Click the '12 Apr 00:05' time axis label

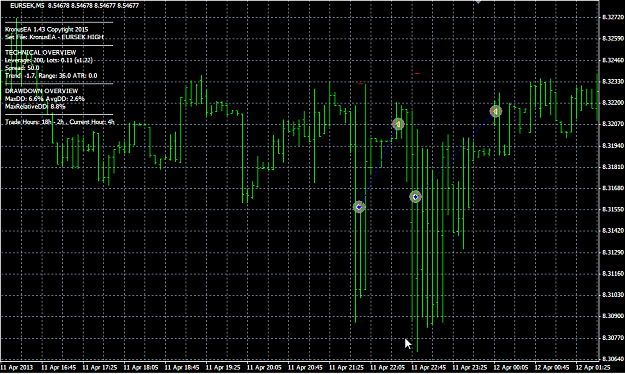[x=511, y=368]
